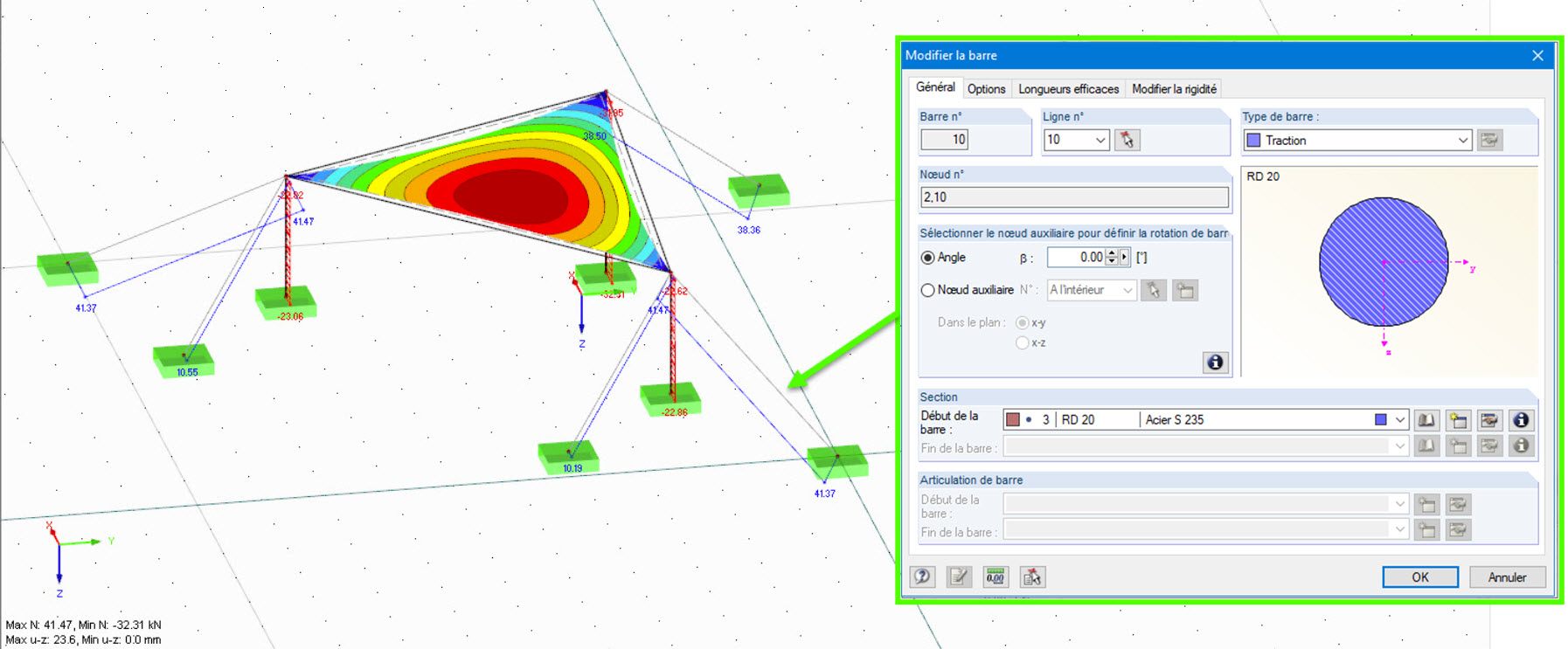
Task: Edit the articulation at Fin de la barre
Action: click(x=1458, y=530)
